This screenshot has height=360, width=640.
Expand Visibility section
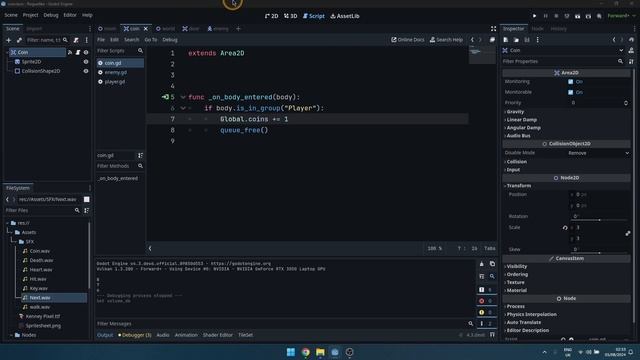[516, 266]
